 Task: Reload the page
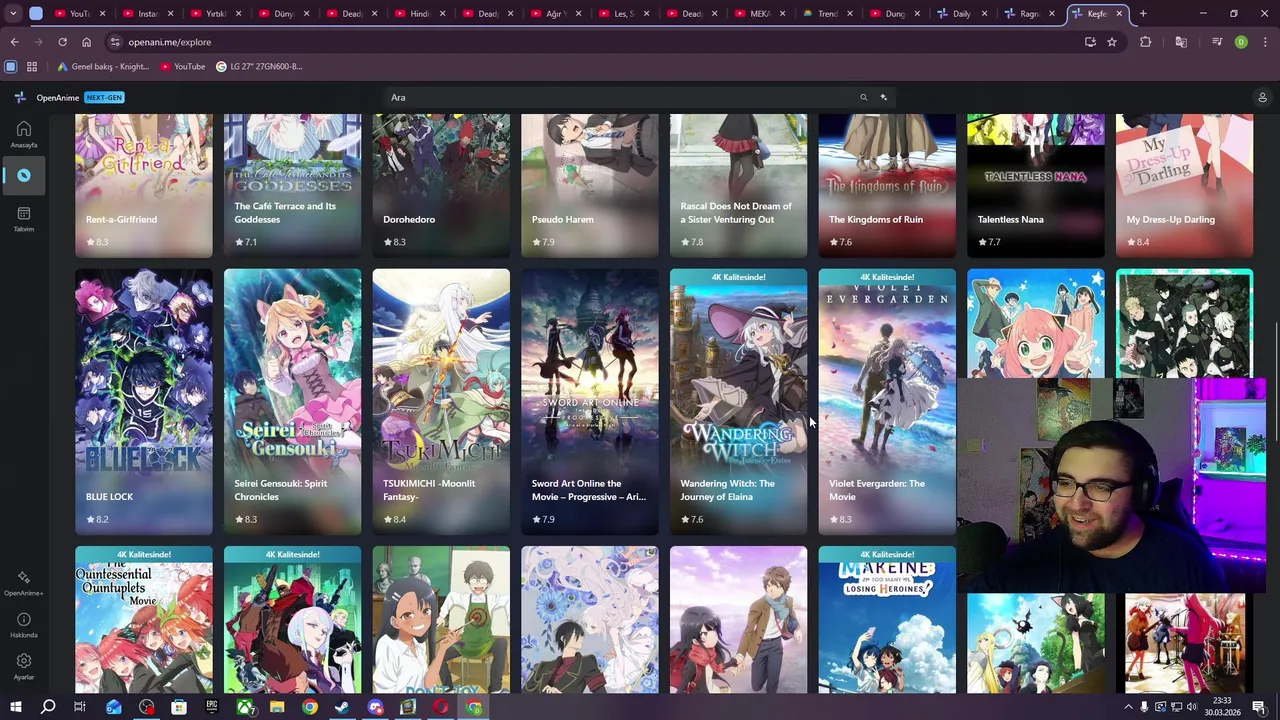coord(62,42)
